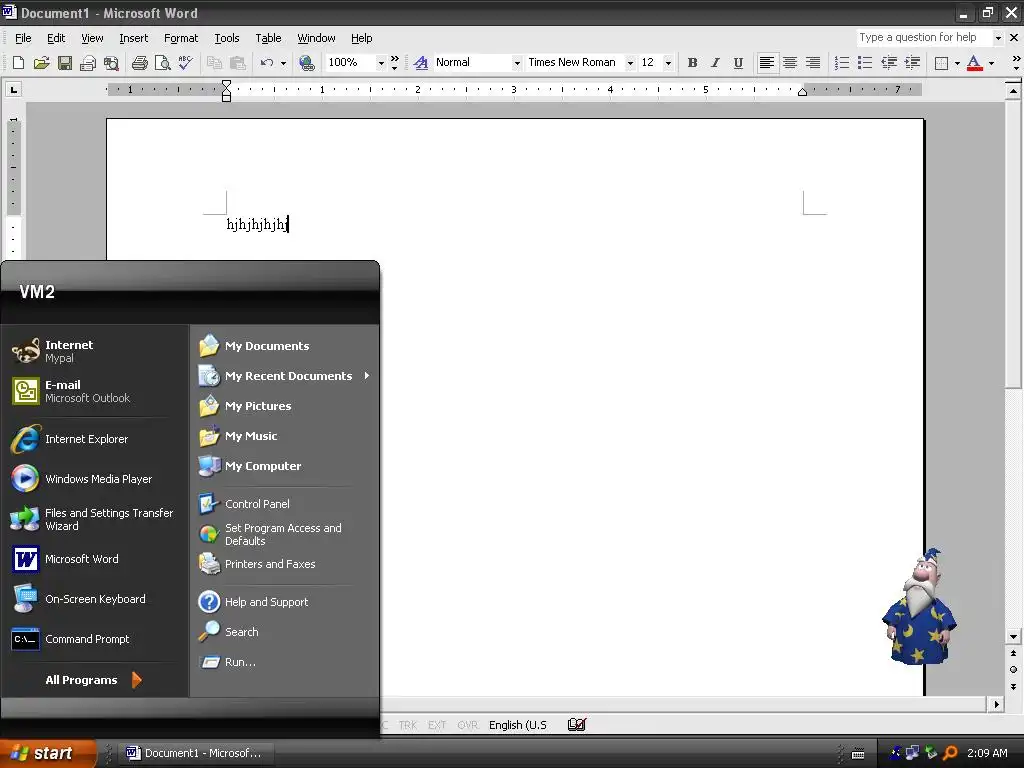Open the Times New Roman font dropdown
Viewport: 1024px width, 768px height.
pyautogui.click(x=630, y=63)
